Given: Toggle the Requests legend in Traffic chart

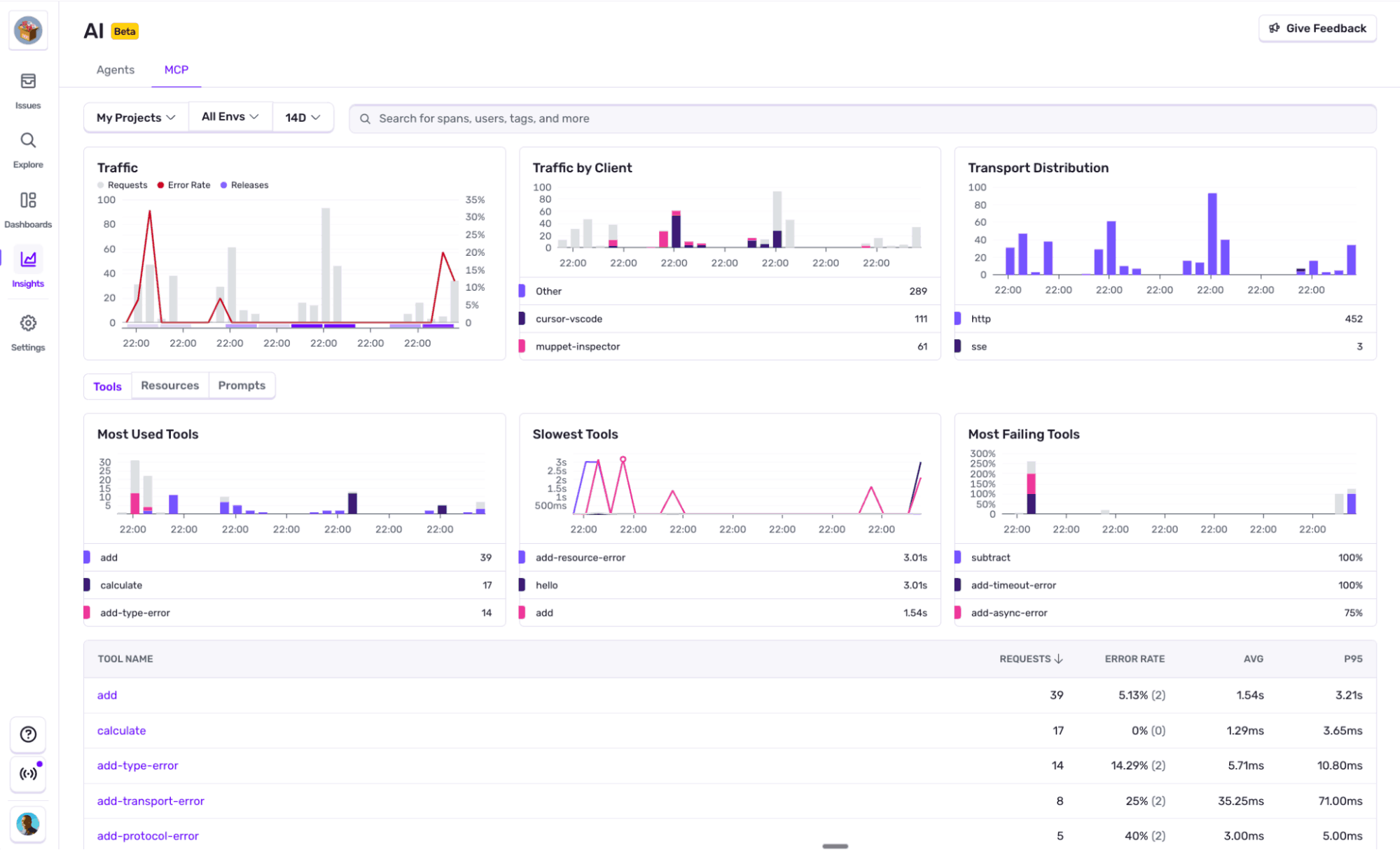Looking at the screenshot, I should [x=123, y=184].
